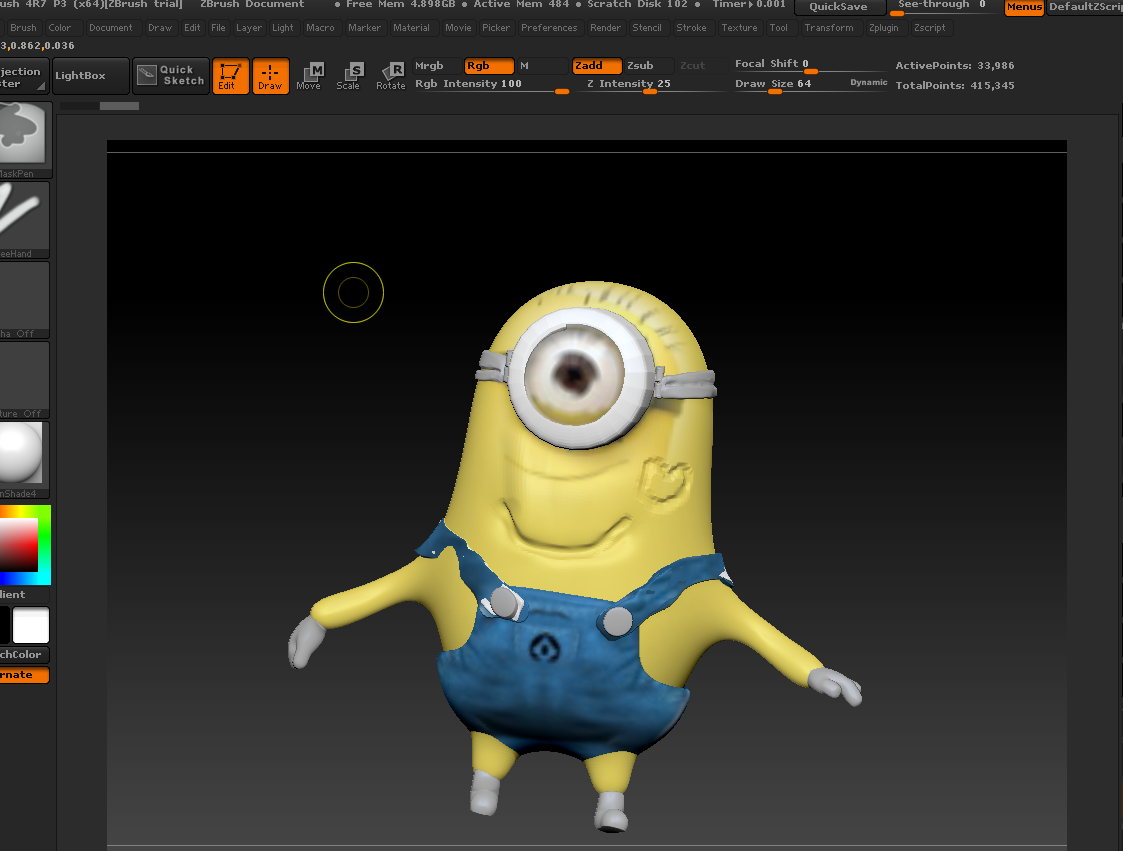Switch to the Scale tool
Screen dimensions: 1123x851
pyautogui.click(x=349, y=76)
